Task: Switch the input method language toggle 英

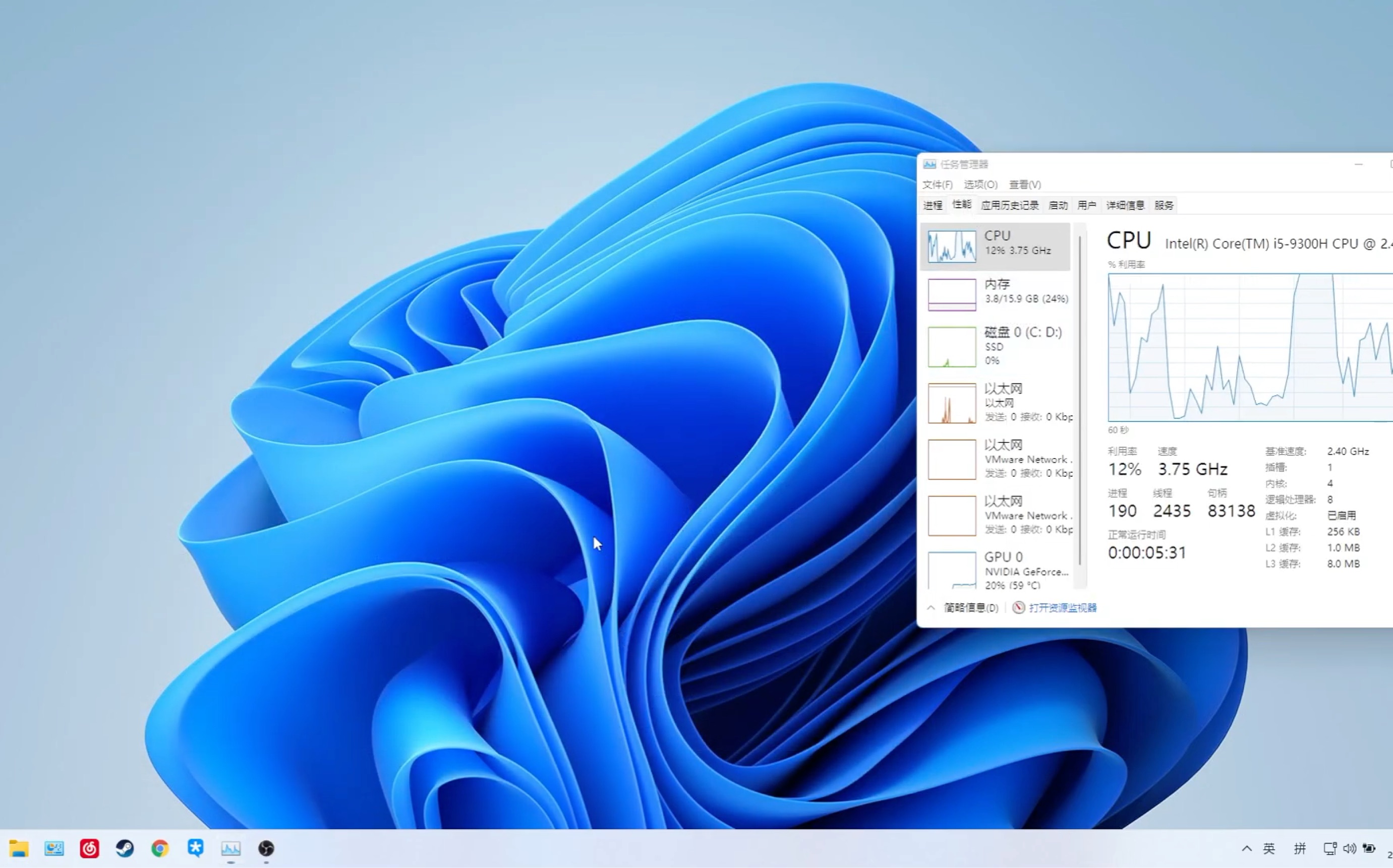Action: tap(1270, 848)
